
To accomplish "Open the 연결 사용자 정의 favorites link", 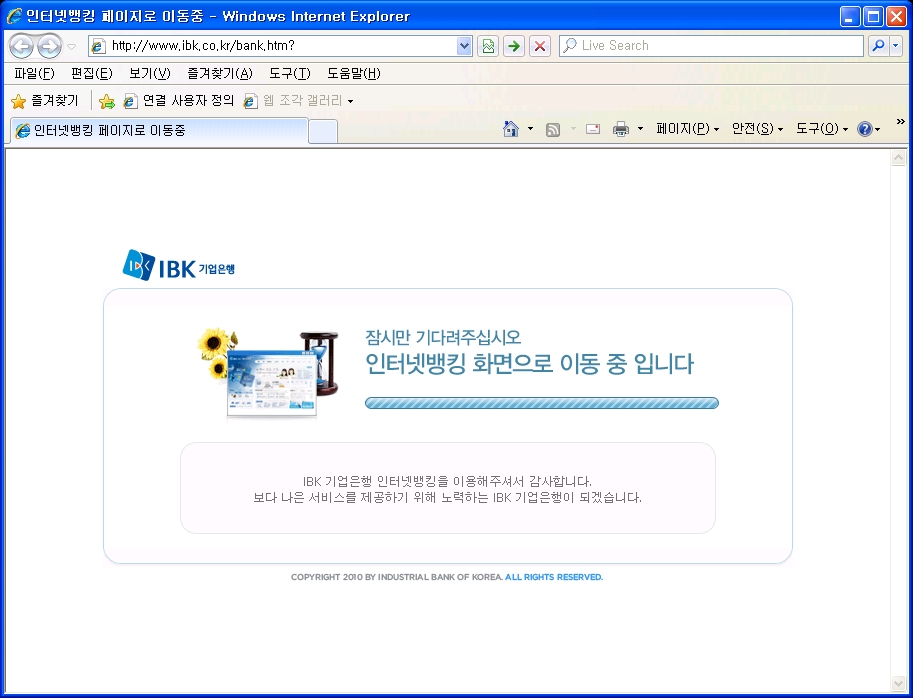I will pos(179,101).
